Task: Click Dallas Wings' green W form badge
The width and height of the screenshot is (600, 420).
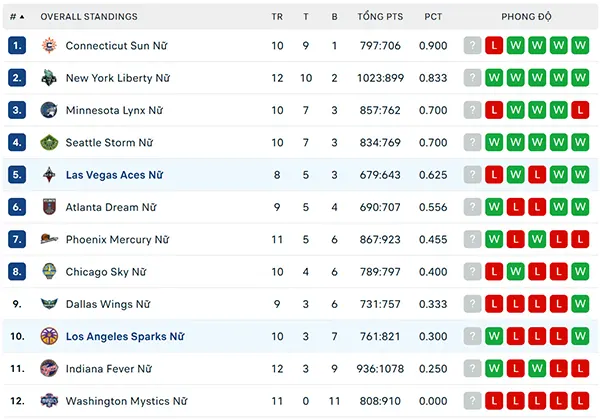Action: click(x=580, y=304)
